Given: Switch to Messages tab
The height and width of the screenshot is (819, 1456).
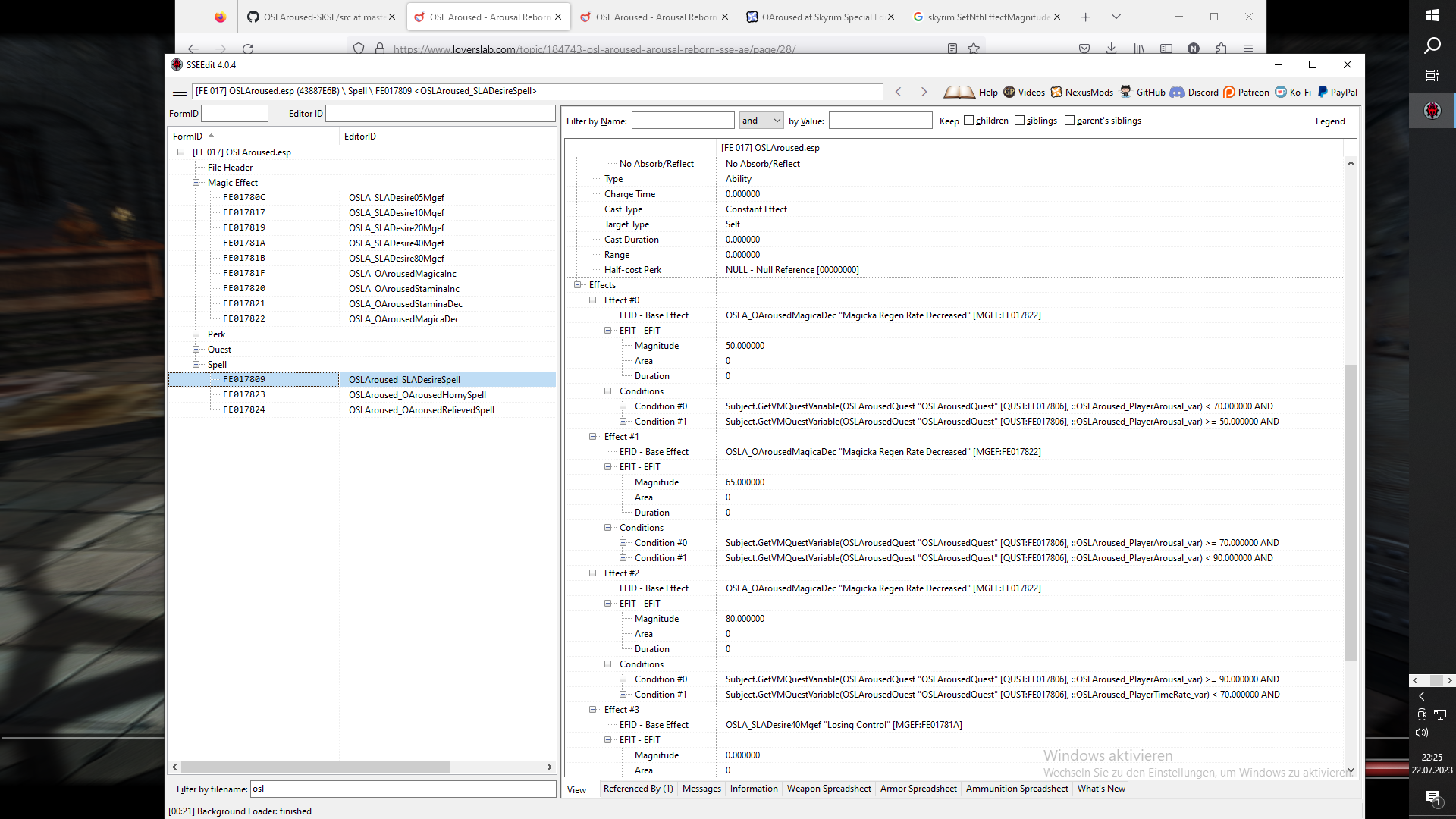Looking at the screenshot, I should point(701,789).
